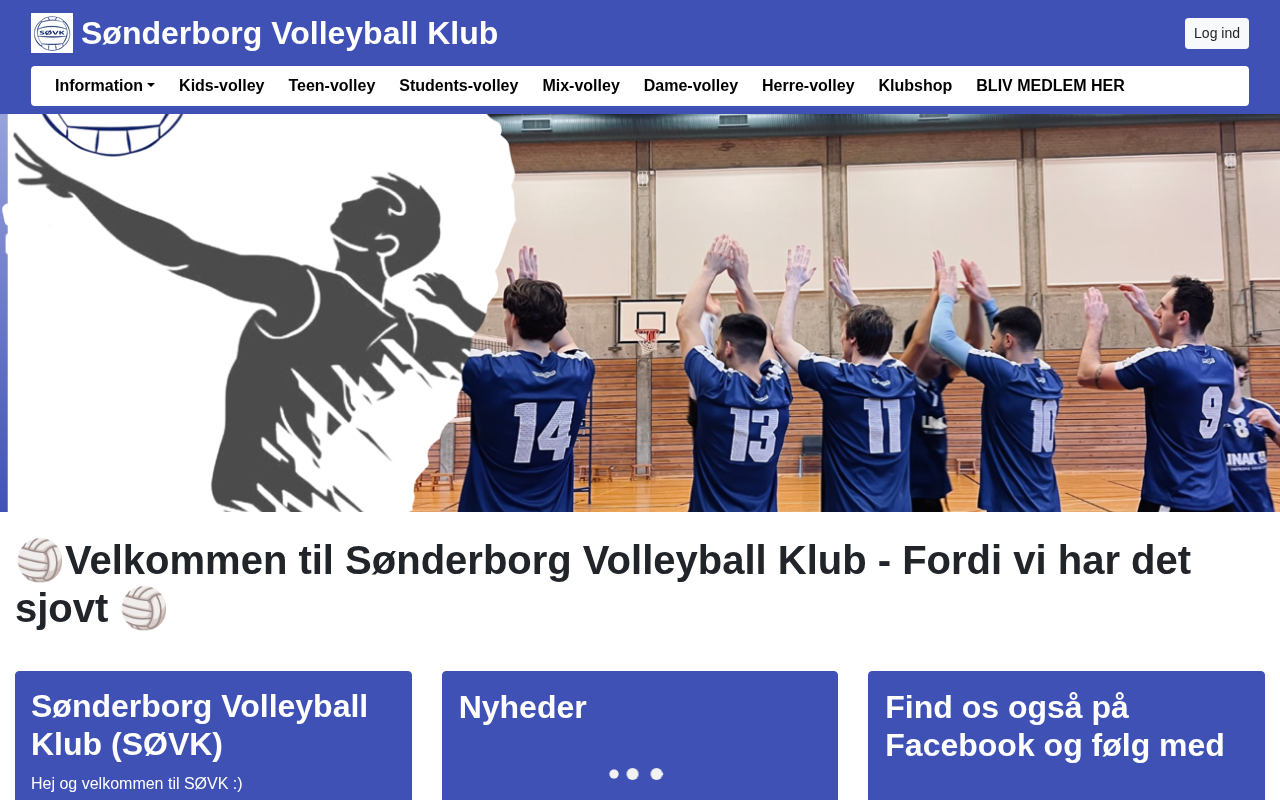Image resolution: width=1280 pixels, height=800 pixels.
Task: Open the Teen-volley page
Action: tap(332, 86)
